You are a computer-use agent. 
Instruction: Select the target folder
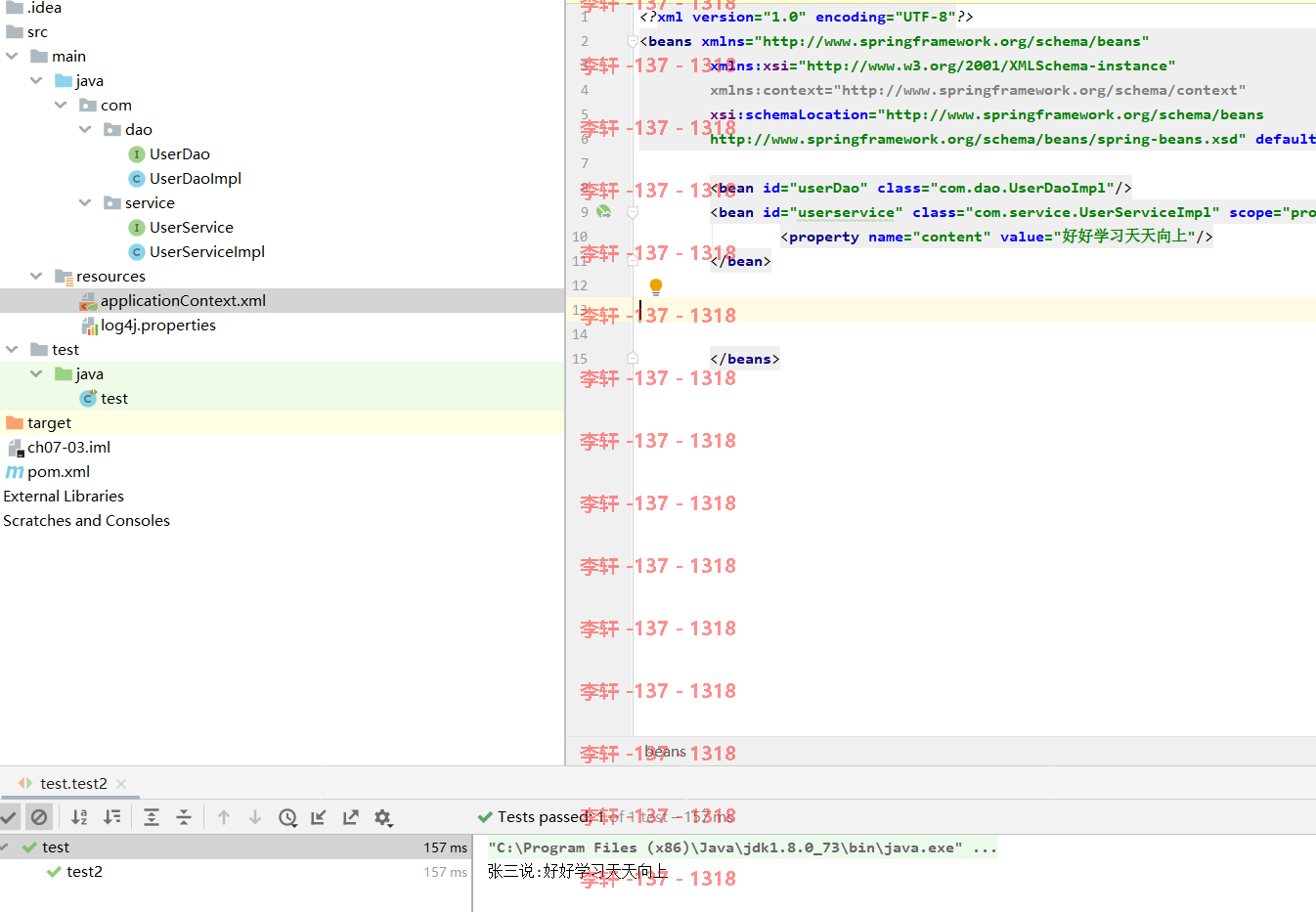pyautogui.click(x=39, y=423)
